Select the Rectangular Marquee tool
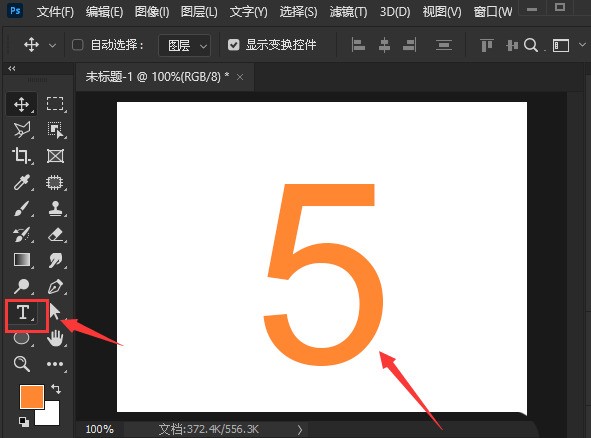 55,104
